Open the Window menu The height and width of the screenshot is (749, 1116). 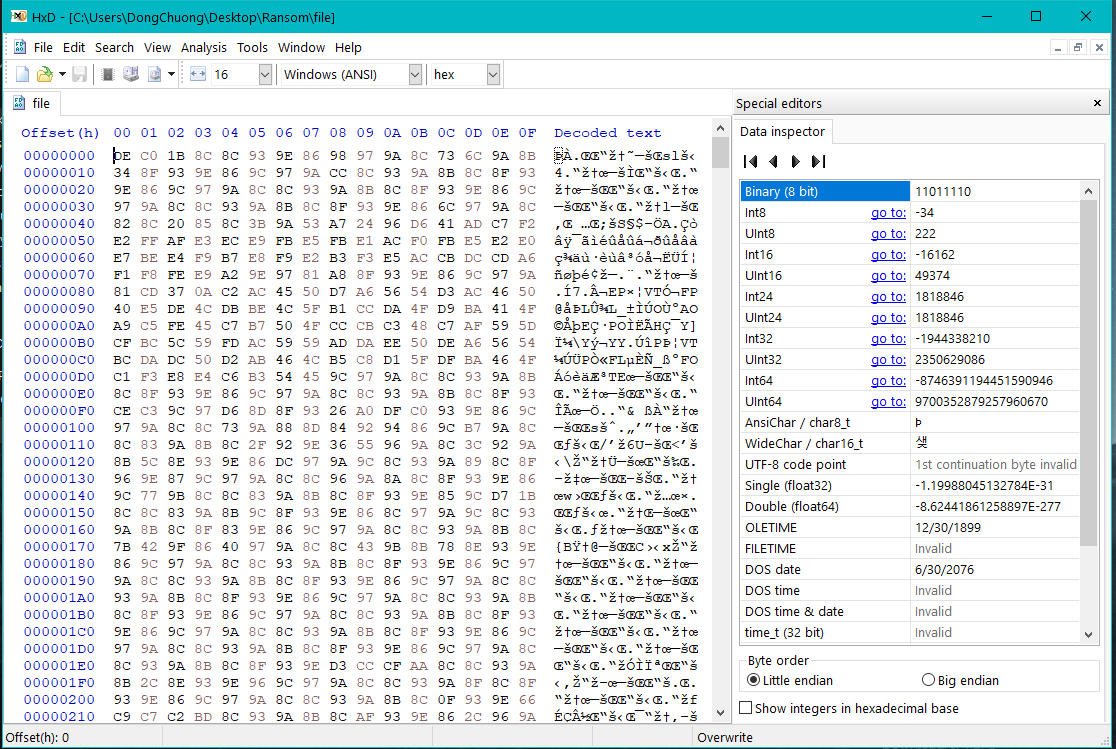point(301,47)
